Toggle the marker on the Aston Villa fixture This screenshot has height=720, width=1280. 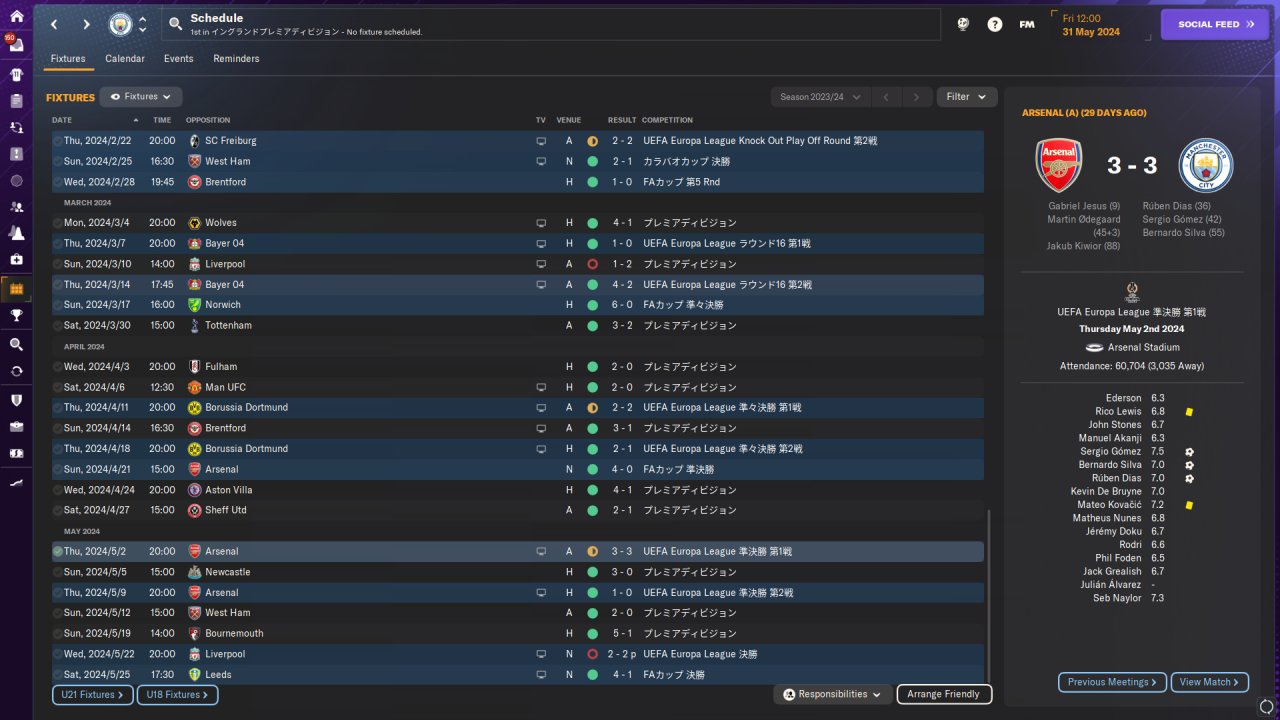coord(57,490)
